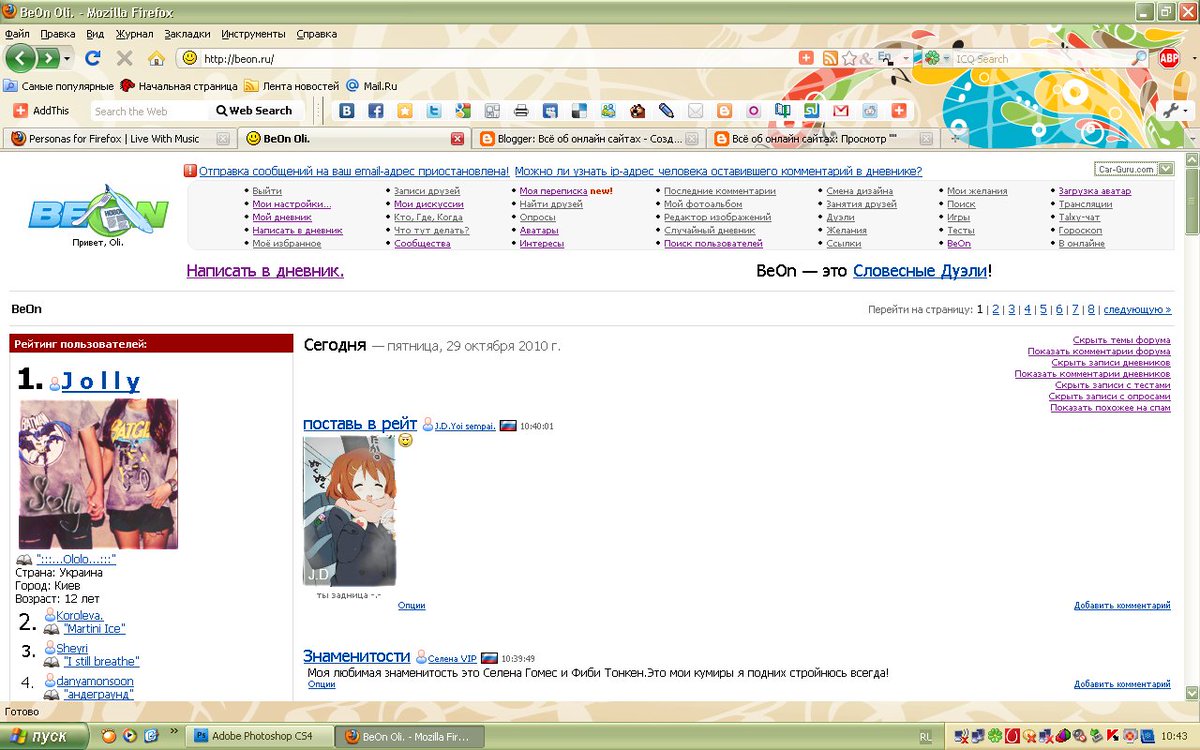Switch to Personas for Firefox tab

118,138
